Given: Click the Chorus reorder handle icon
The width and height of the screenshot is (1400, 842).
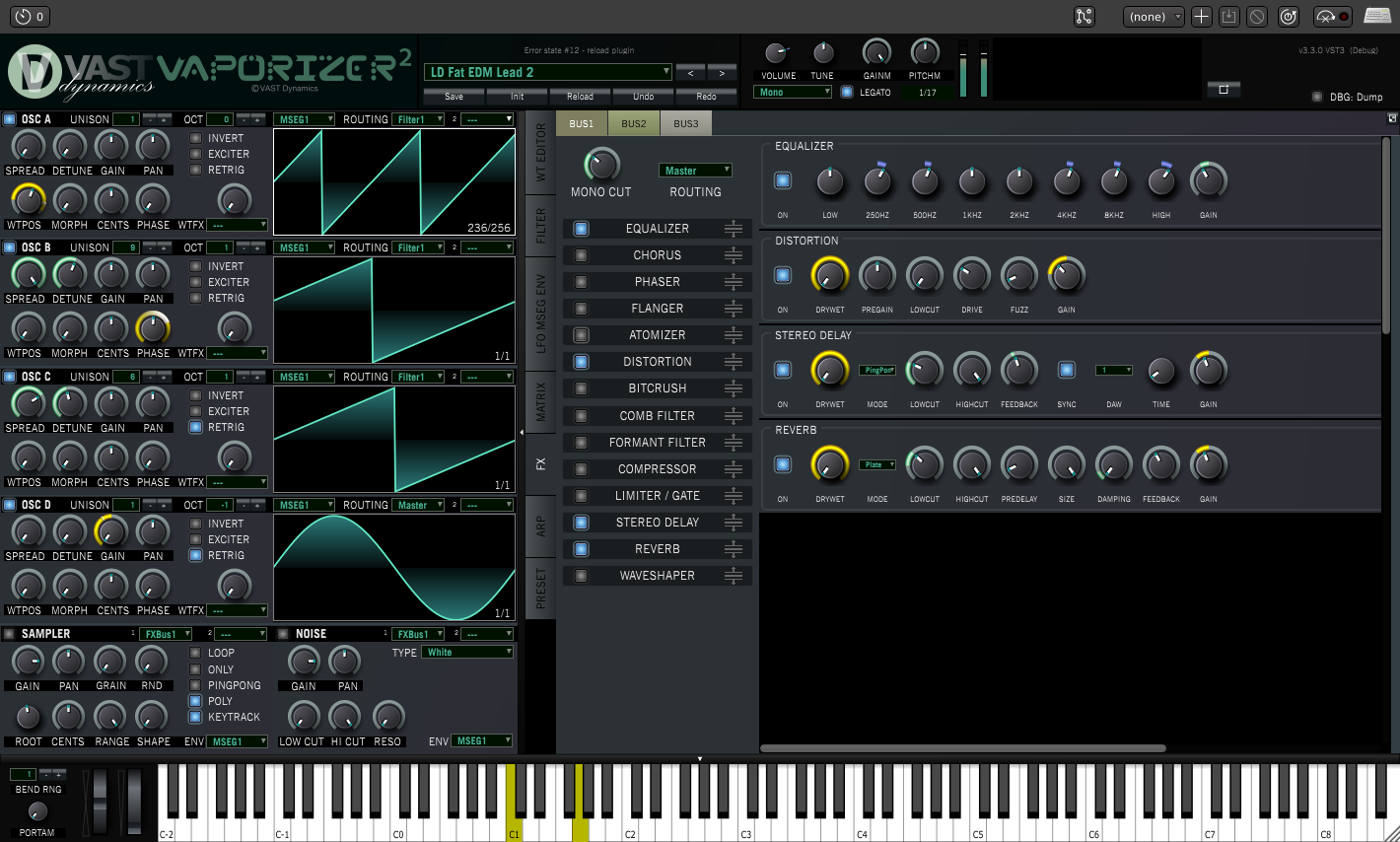Looking at the screenshot, I should (x=733, y=255).
